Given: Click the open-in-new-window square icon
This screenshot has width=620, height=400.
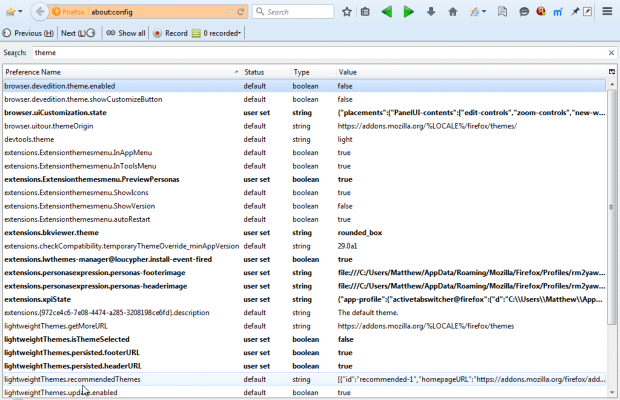Looking at the screenshot, I should (x=588, y=12).
